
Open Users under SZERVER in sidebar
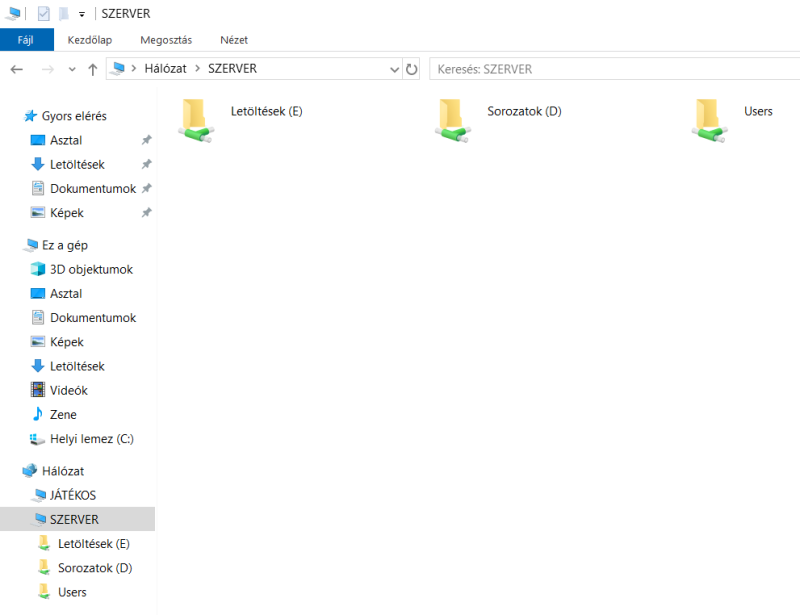pos(72,592)
